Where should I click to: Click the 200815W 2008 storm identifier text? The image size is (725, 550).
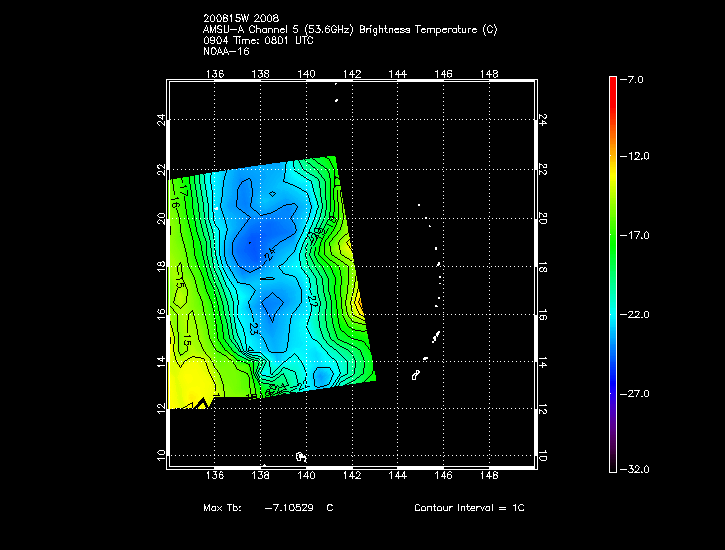(241, 20)
